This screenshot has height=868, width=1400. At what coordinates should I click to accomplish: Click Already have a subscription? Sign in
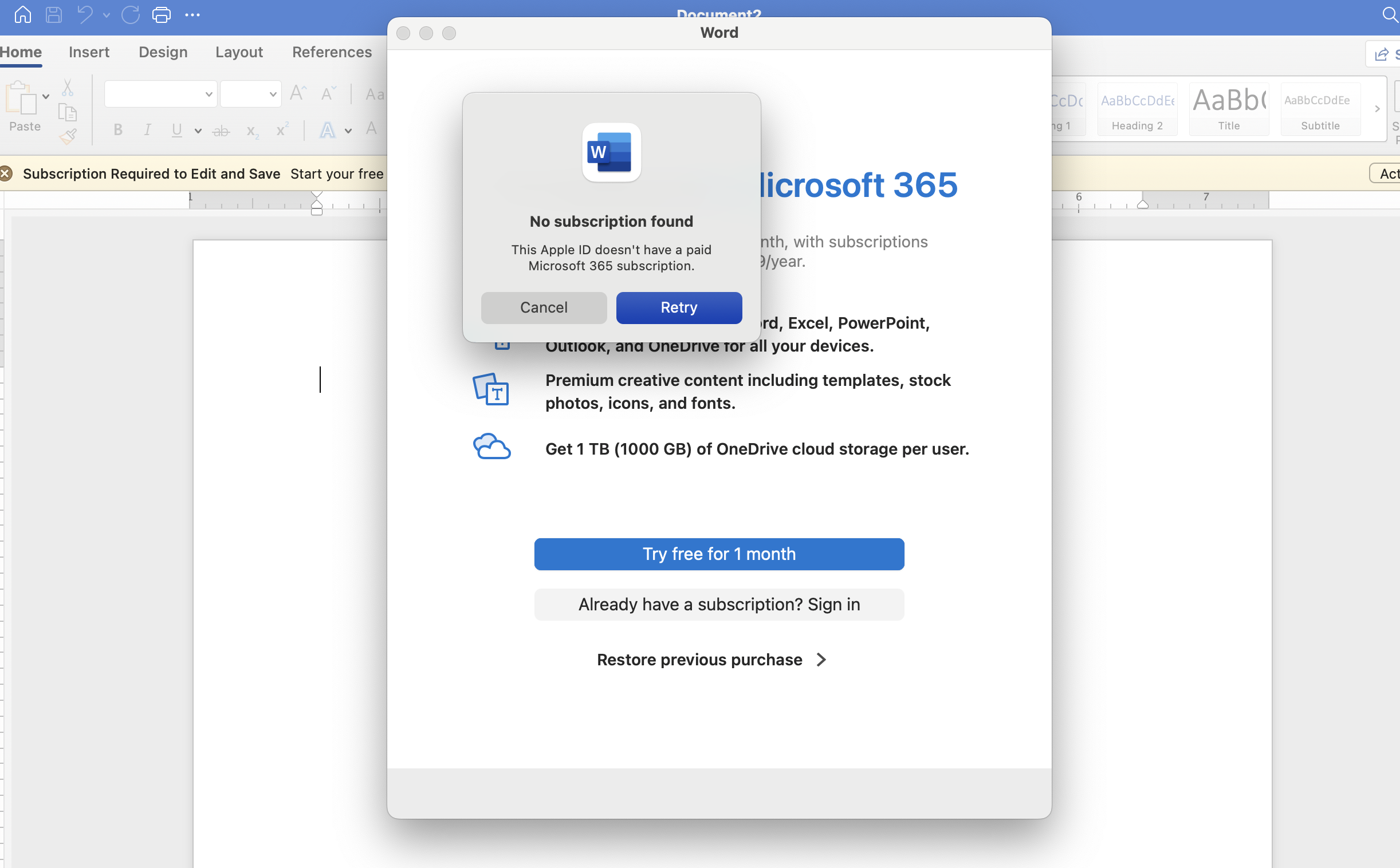click(x=719, y=605)
